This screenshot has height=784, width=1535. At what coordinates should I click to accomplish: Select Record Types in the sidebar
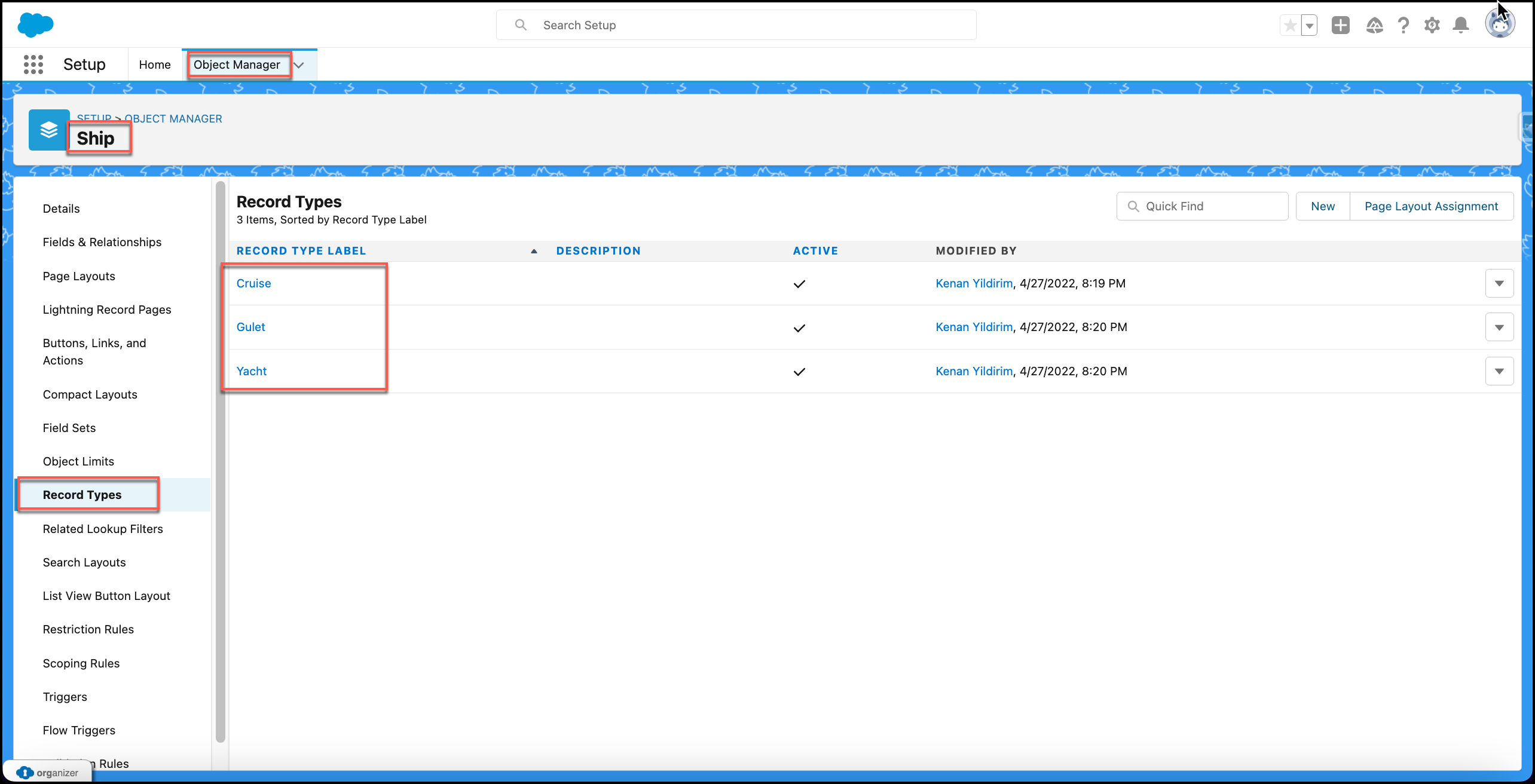point(82,495)
